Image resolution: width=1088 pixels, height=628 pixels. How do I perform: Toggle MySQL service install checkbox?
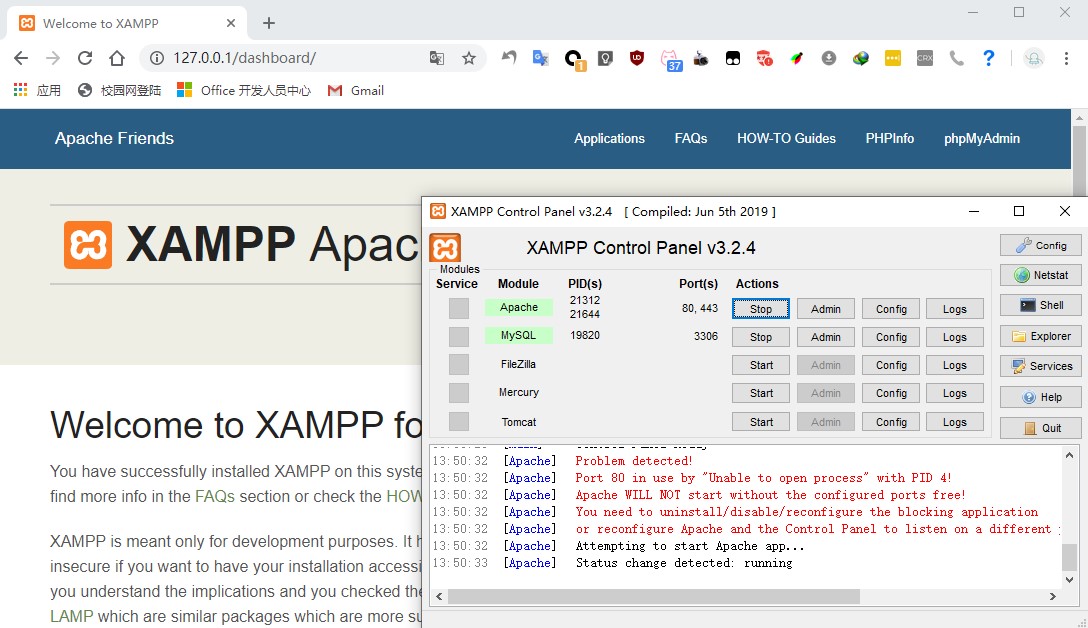tap(459, 336)
